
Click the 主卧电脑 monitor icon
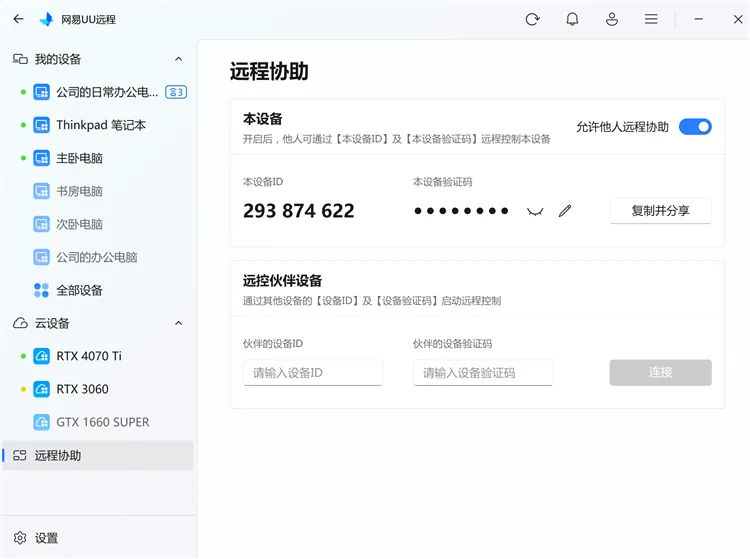(x=41, y=158)
